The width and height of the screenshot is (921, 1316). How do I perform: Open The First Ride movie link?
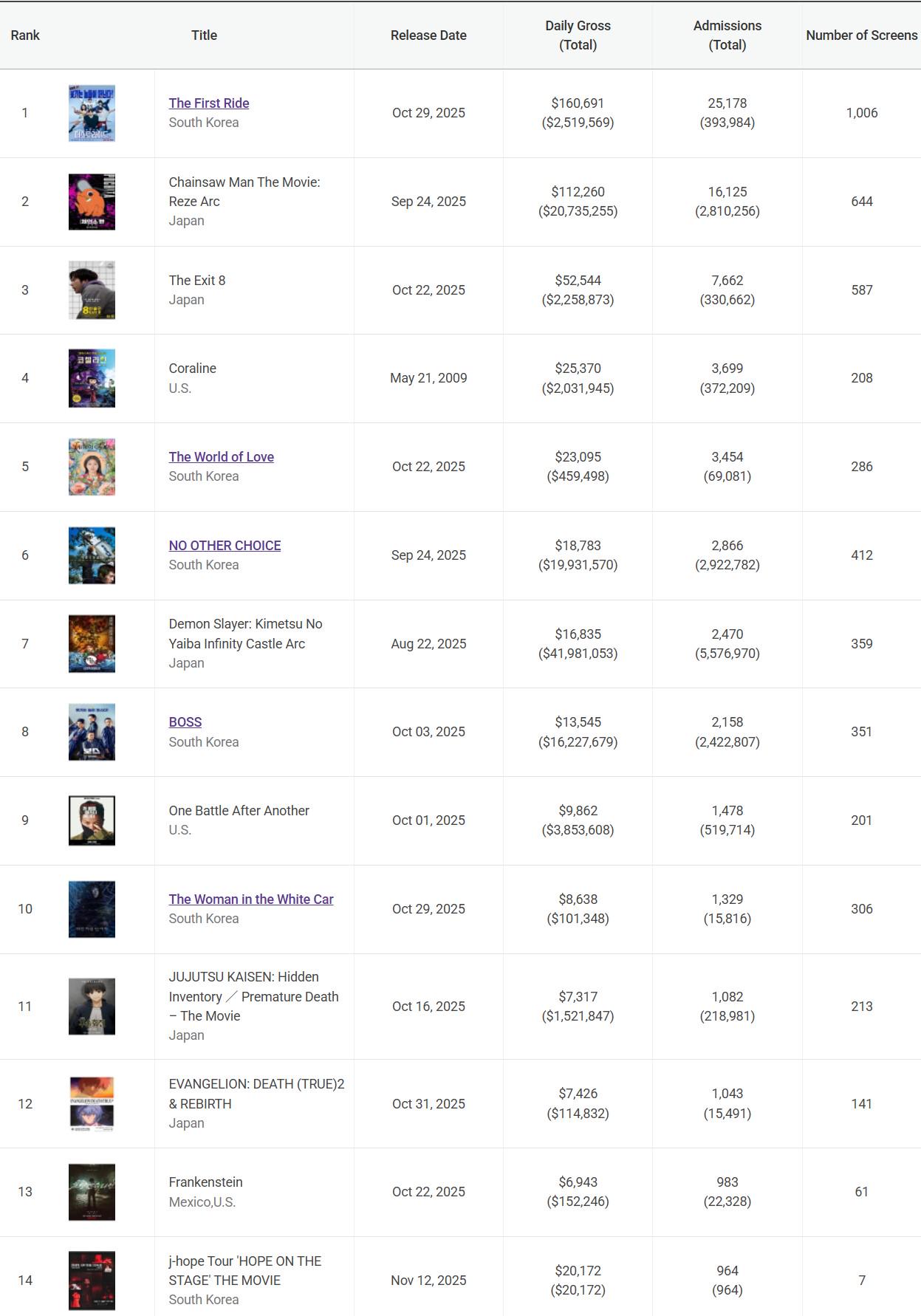pos(208,103)
